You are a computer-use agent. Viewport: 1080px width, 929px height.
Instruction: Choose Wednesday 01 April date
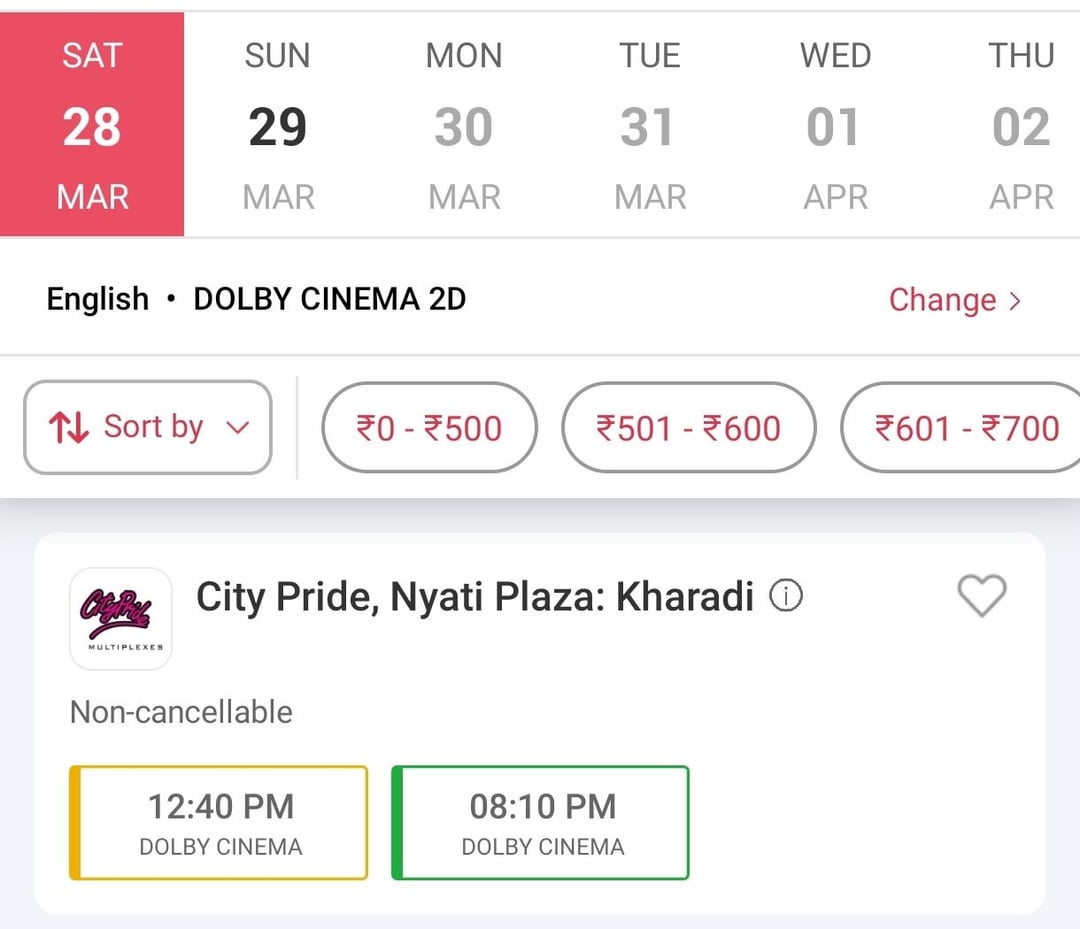835,125
